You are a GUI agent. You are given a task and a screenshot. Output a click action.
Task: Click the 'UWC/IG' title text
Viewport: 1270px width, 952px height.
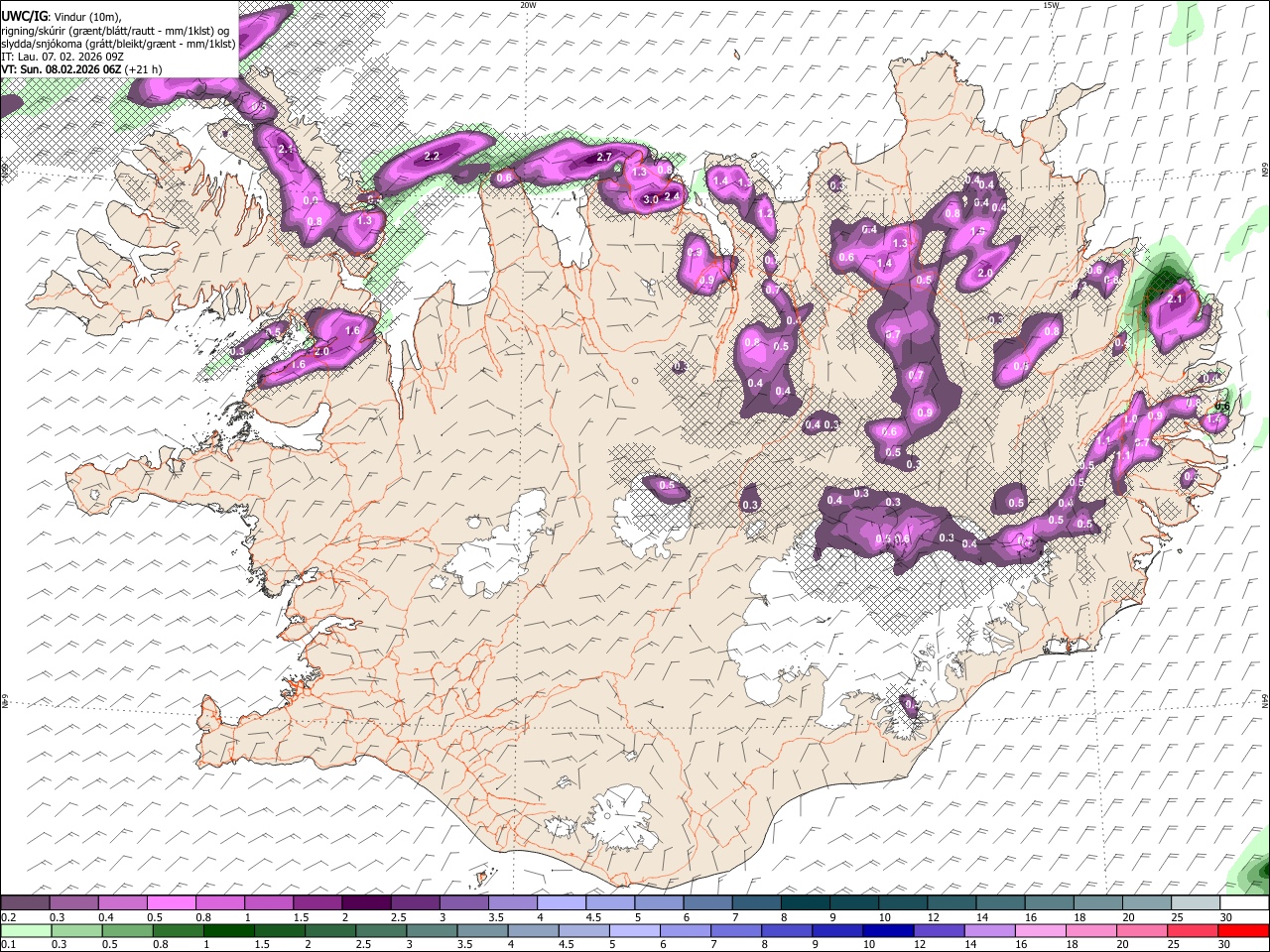(23, 16)
